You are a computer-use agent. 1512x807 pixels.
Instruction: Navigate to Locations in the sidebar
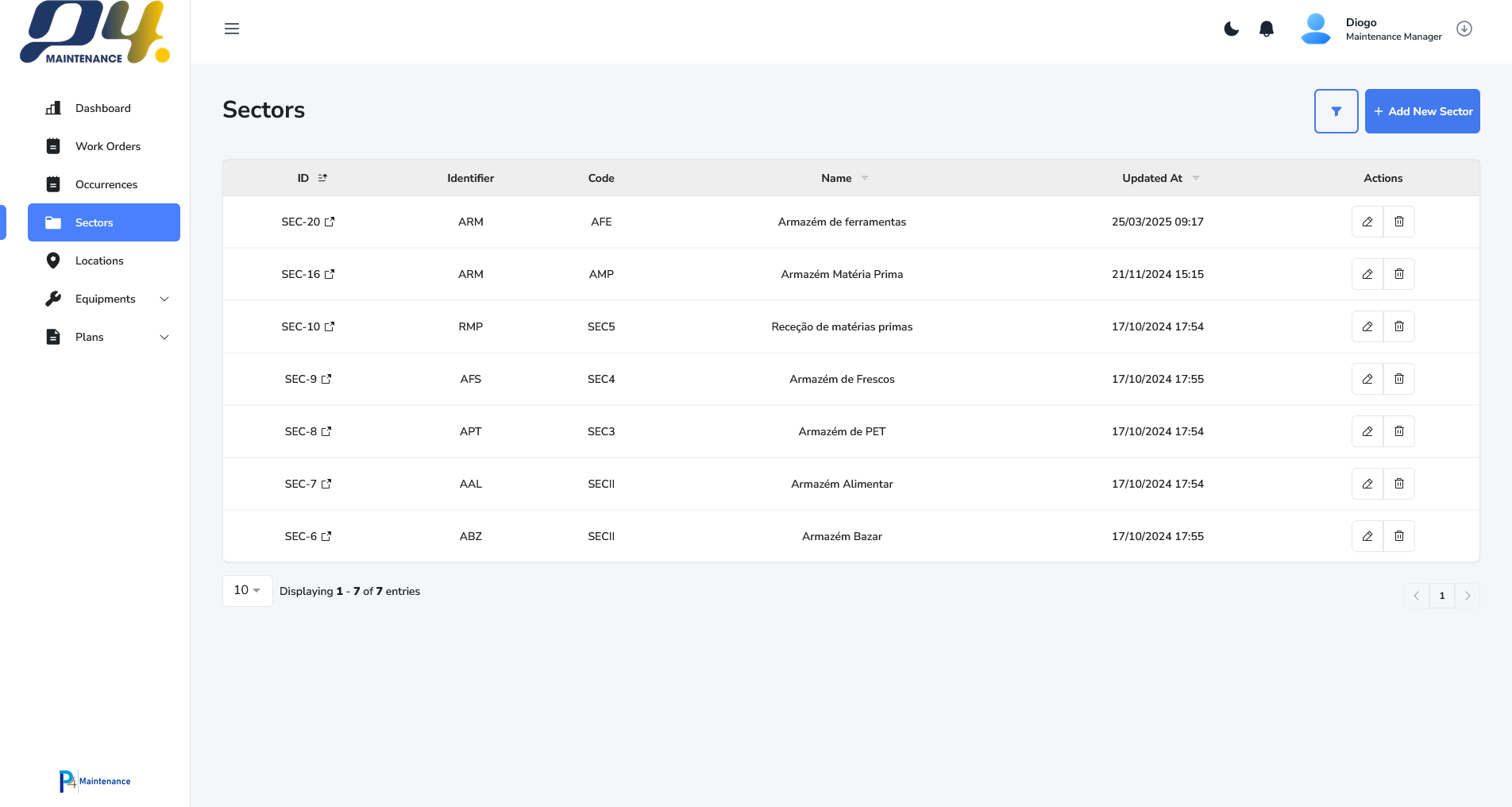(99, 261)
